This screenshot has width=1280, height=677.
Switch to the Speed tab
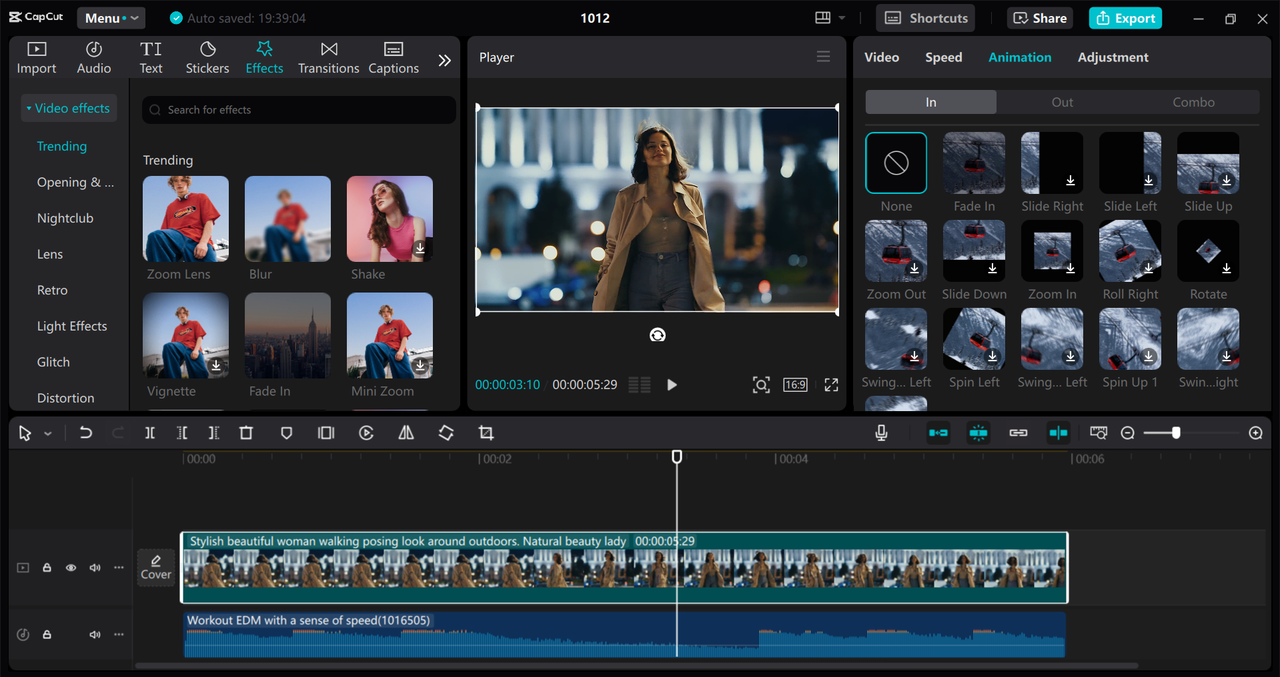943,57
